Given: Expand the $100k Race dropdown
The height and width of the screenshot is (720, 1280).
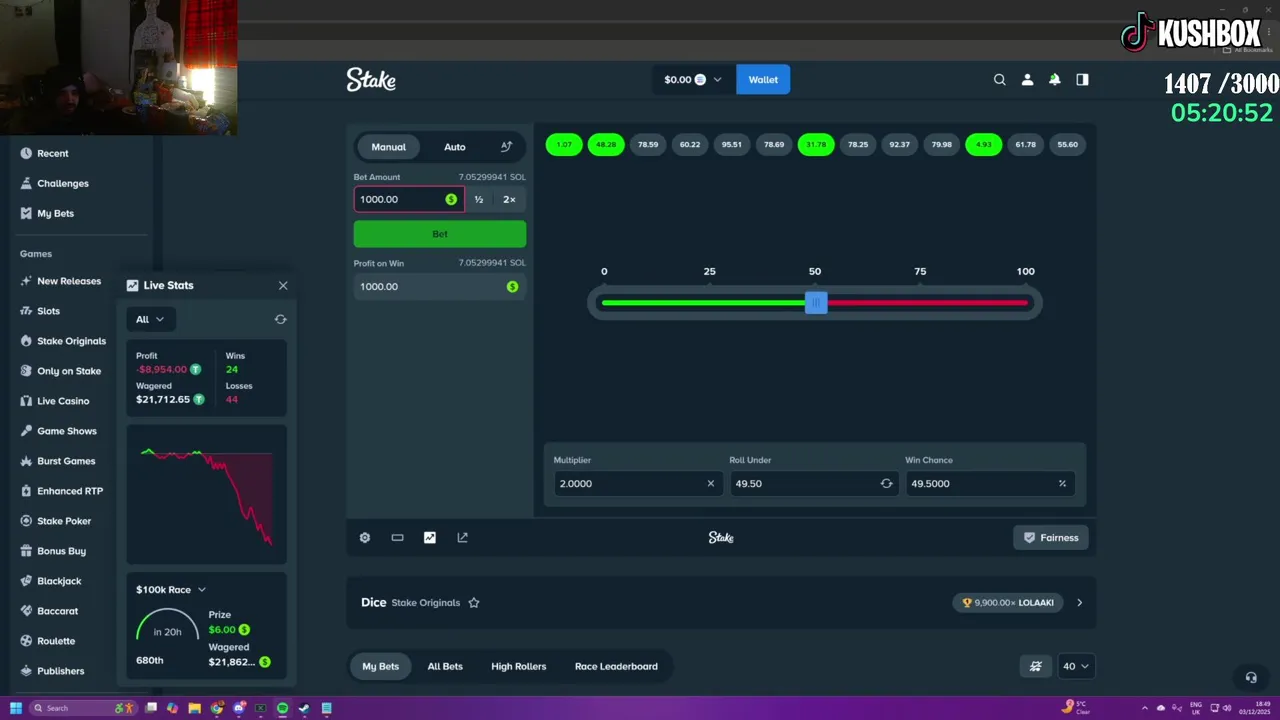Looking at the screenshot, I should [x=171, y=590].
